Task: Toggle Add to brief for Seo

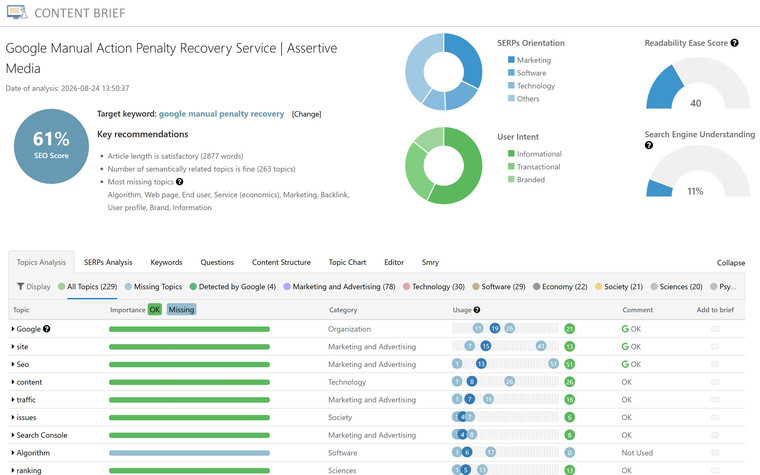Action: (x=715, y=364)
